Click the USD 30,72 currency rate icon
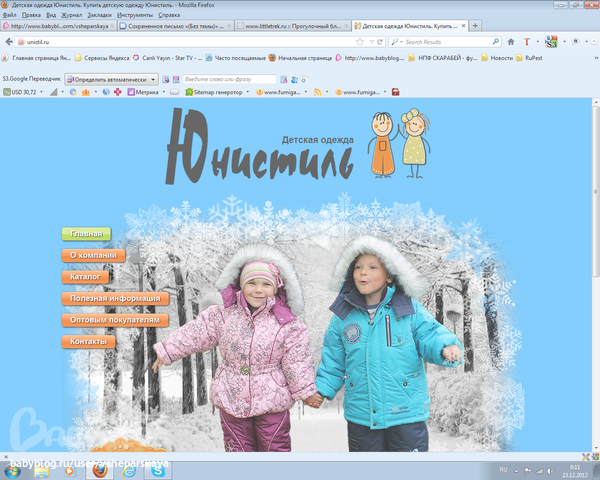 click(6, 92)
